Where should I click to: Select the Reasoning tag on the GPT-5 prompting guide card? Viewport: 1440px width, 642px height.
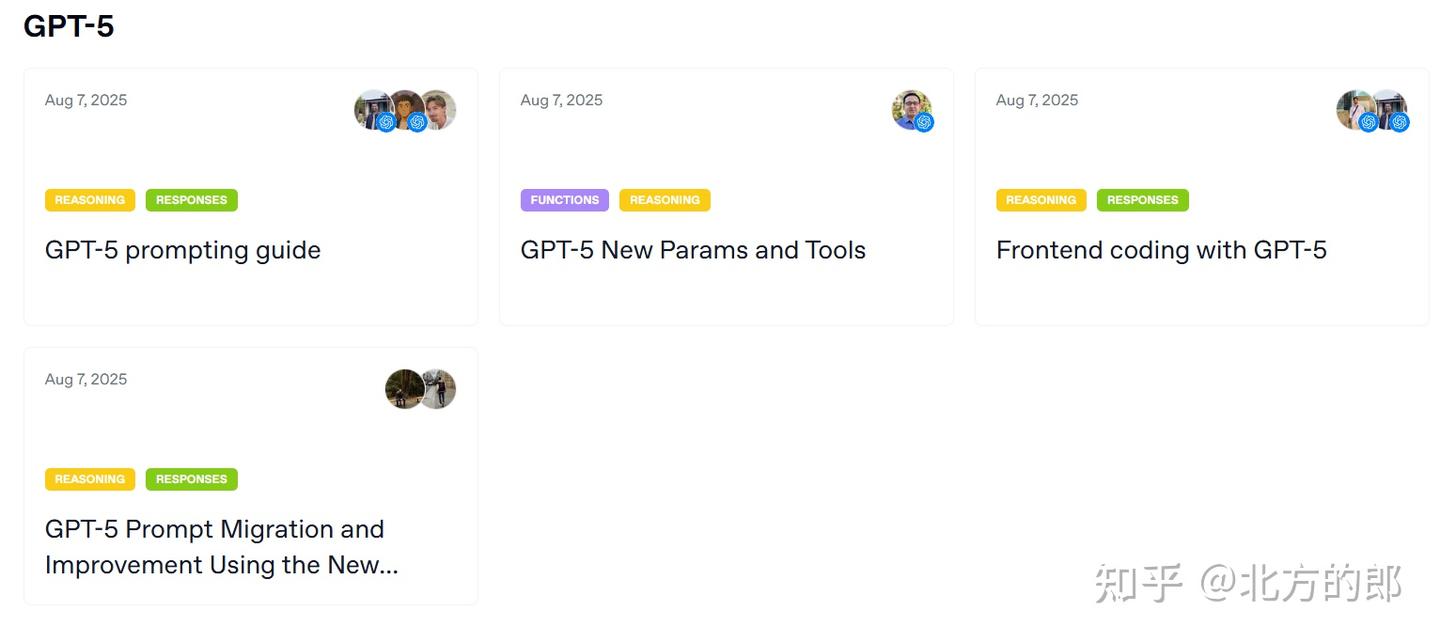tap(90, 200)
